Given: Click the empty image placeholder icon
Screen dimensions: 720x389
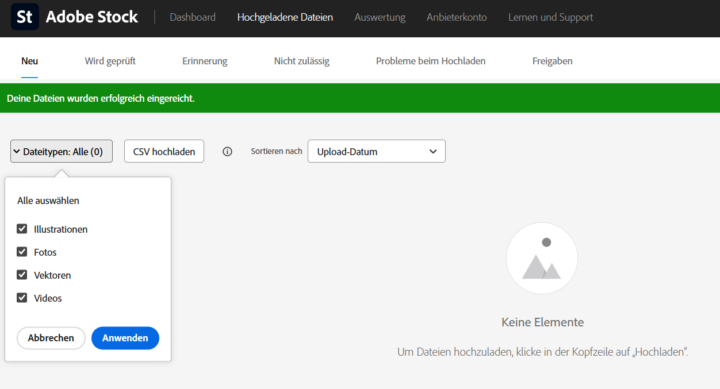Looking at the screenshot, I should (542, 258).
